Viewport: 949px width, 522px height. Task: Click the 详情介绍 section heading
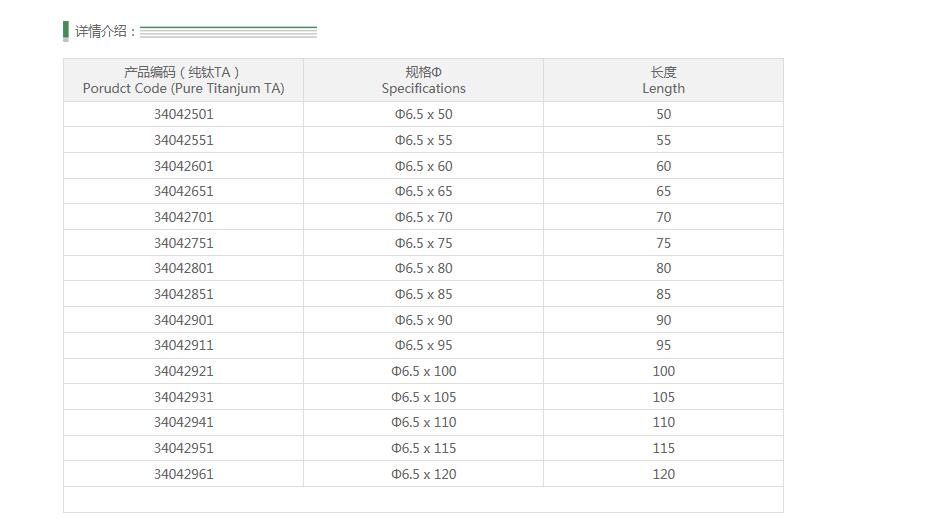tap(105, 31)
